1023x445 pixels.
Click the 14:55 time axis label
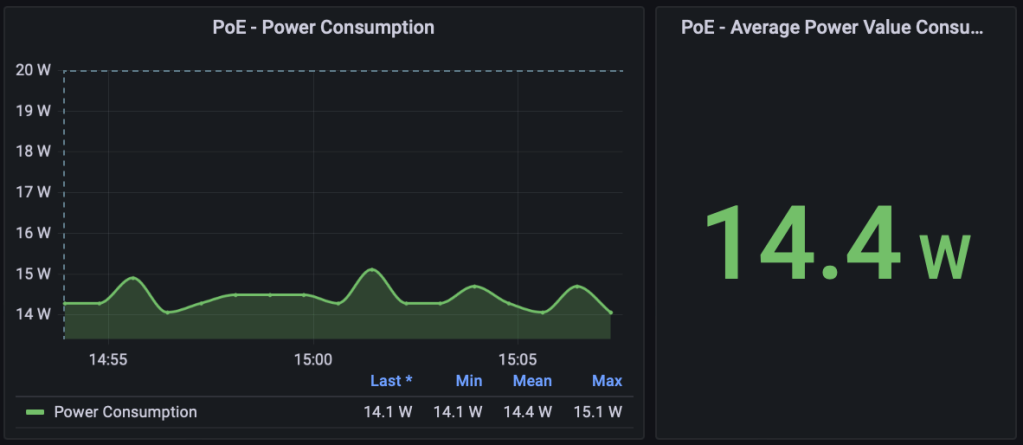(107, 358)
